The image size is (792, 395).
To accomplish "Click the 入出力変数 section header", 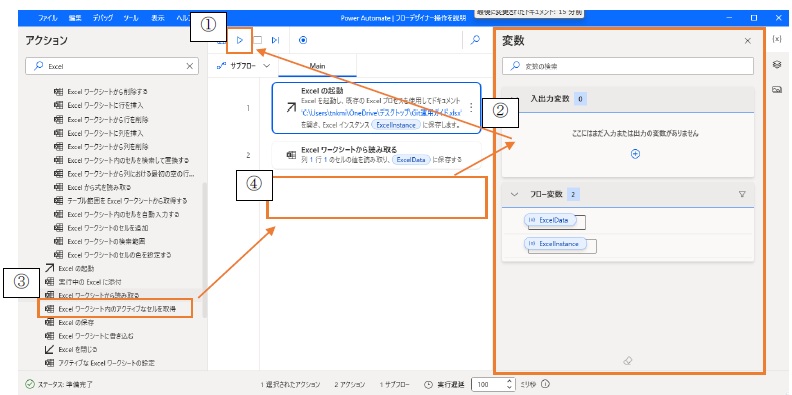I will [628, 99].
